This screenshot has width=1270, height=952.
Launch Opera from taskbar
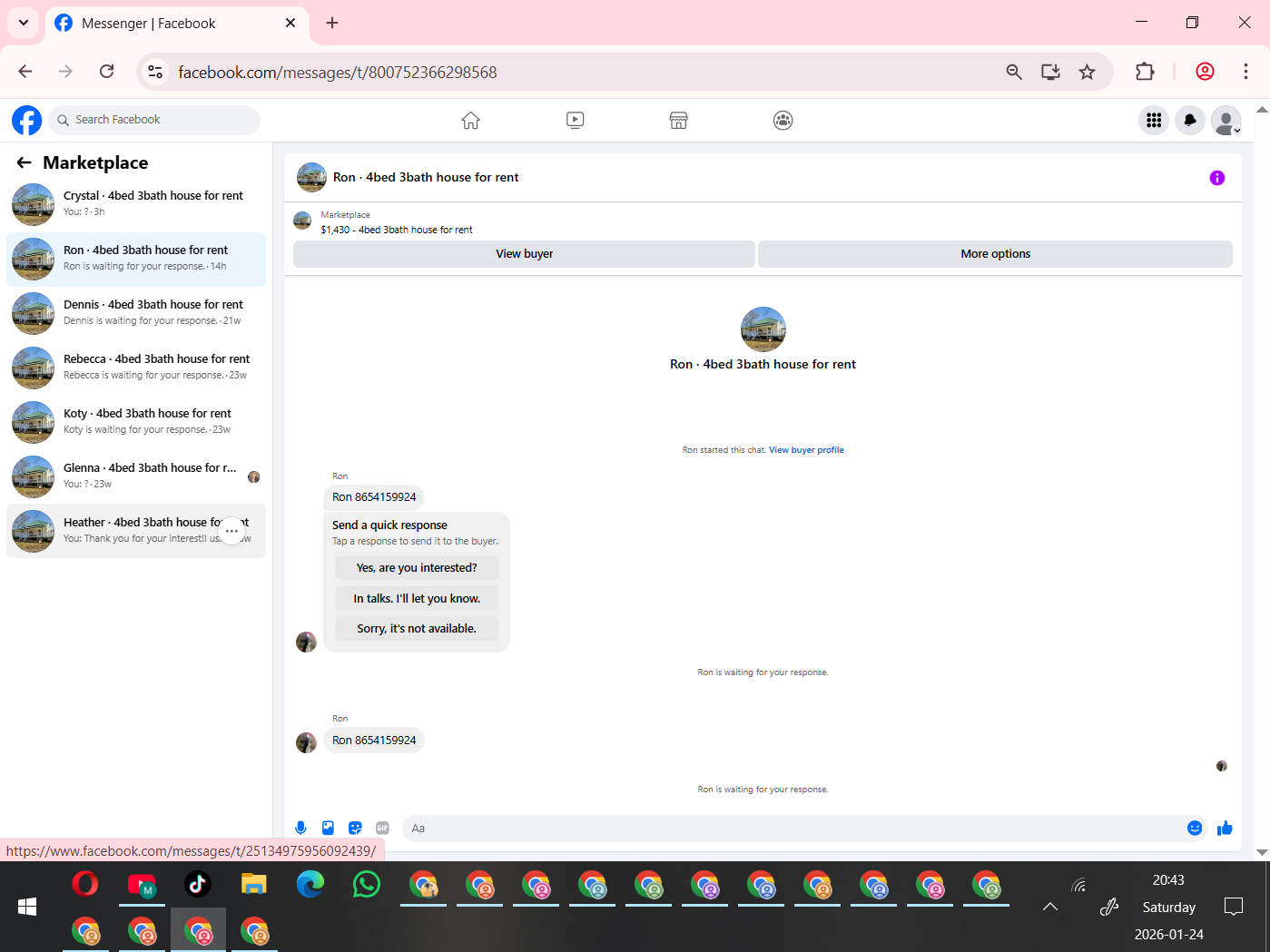point(85,884)
